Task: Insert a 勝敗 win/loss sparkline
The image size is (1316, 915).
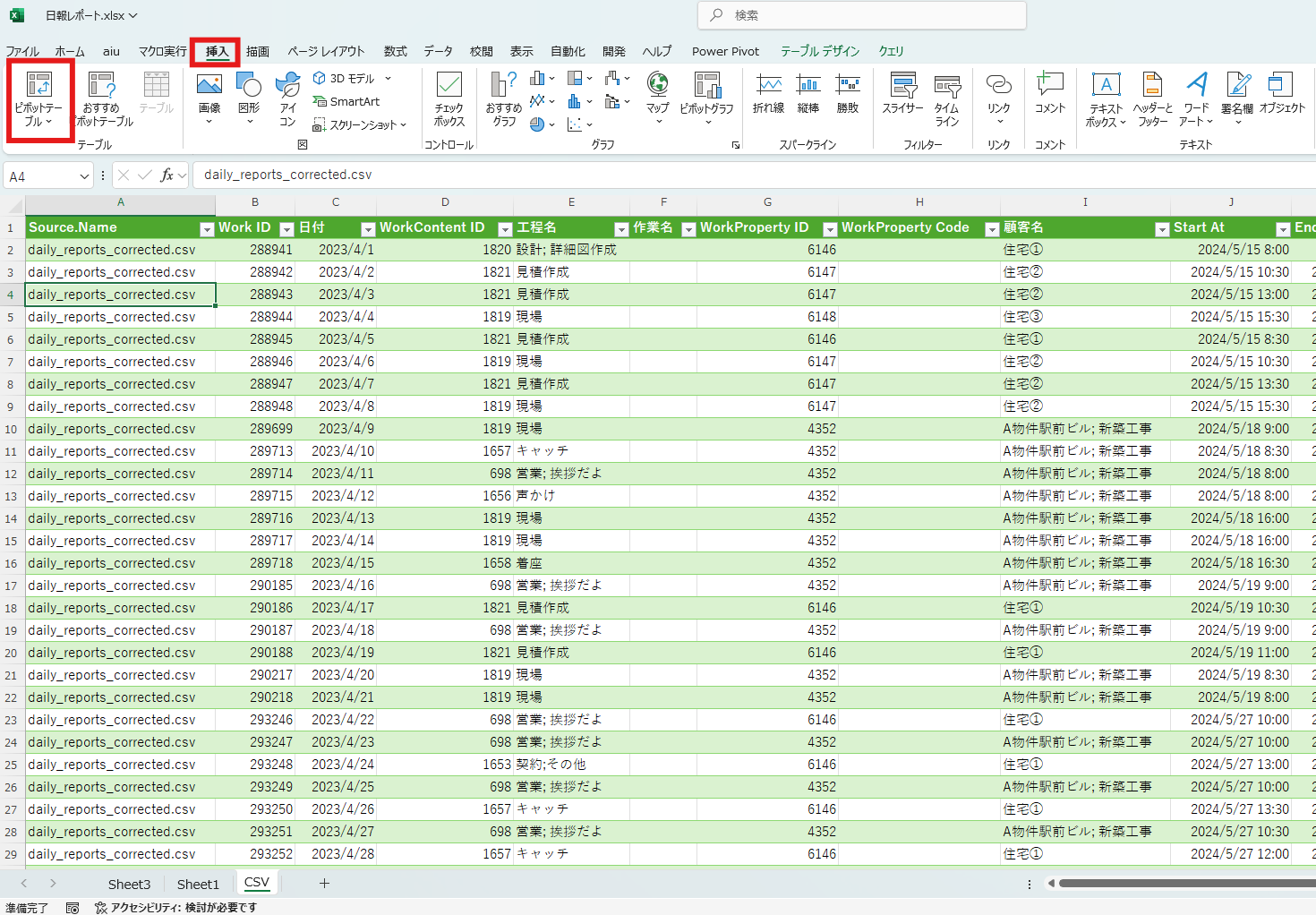Action: point(848,93)
